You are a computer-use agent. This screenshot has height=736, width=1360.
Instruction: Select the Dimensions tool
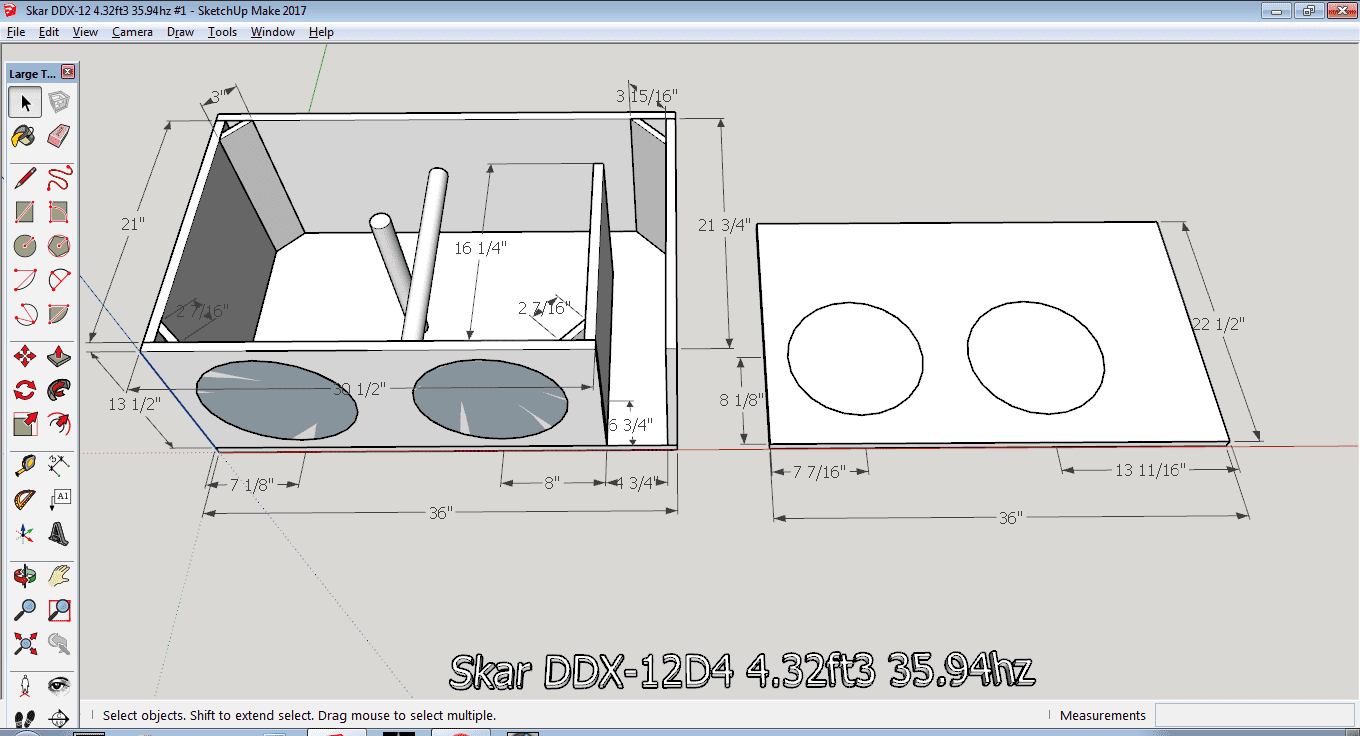coord(59,466)
